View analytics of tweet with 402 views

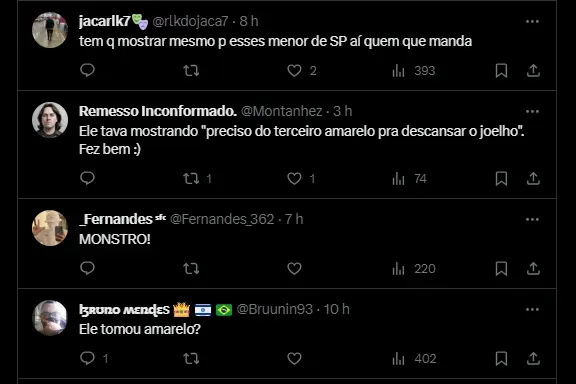click(x=414, y=359)
